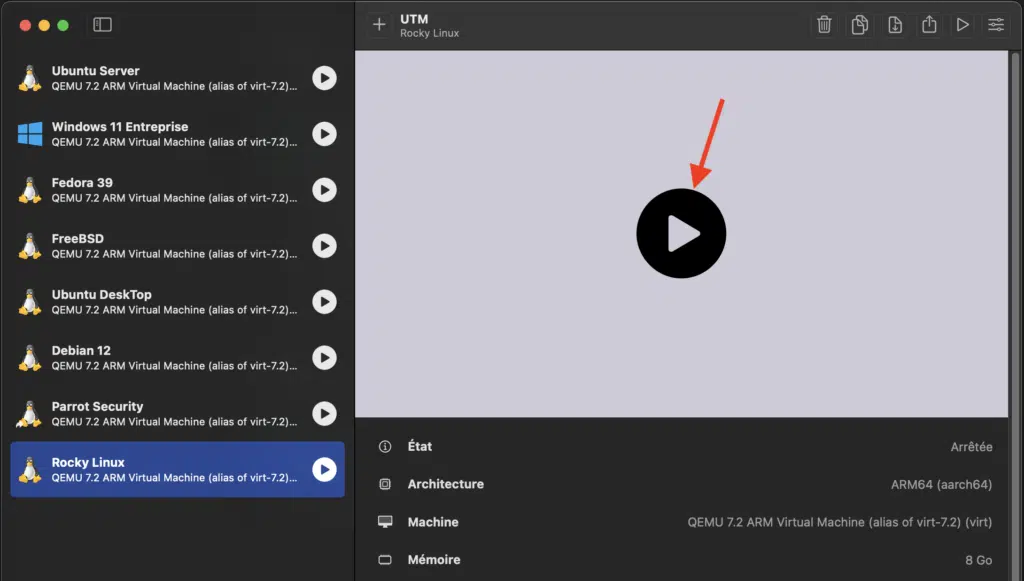Open VM settings sliders icon
This screenshot has height=581, width=1024.
[996, 25]
